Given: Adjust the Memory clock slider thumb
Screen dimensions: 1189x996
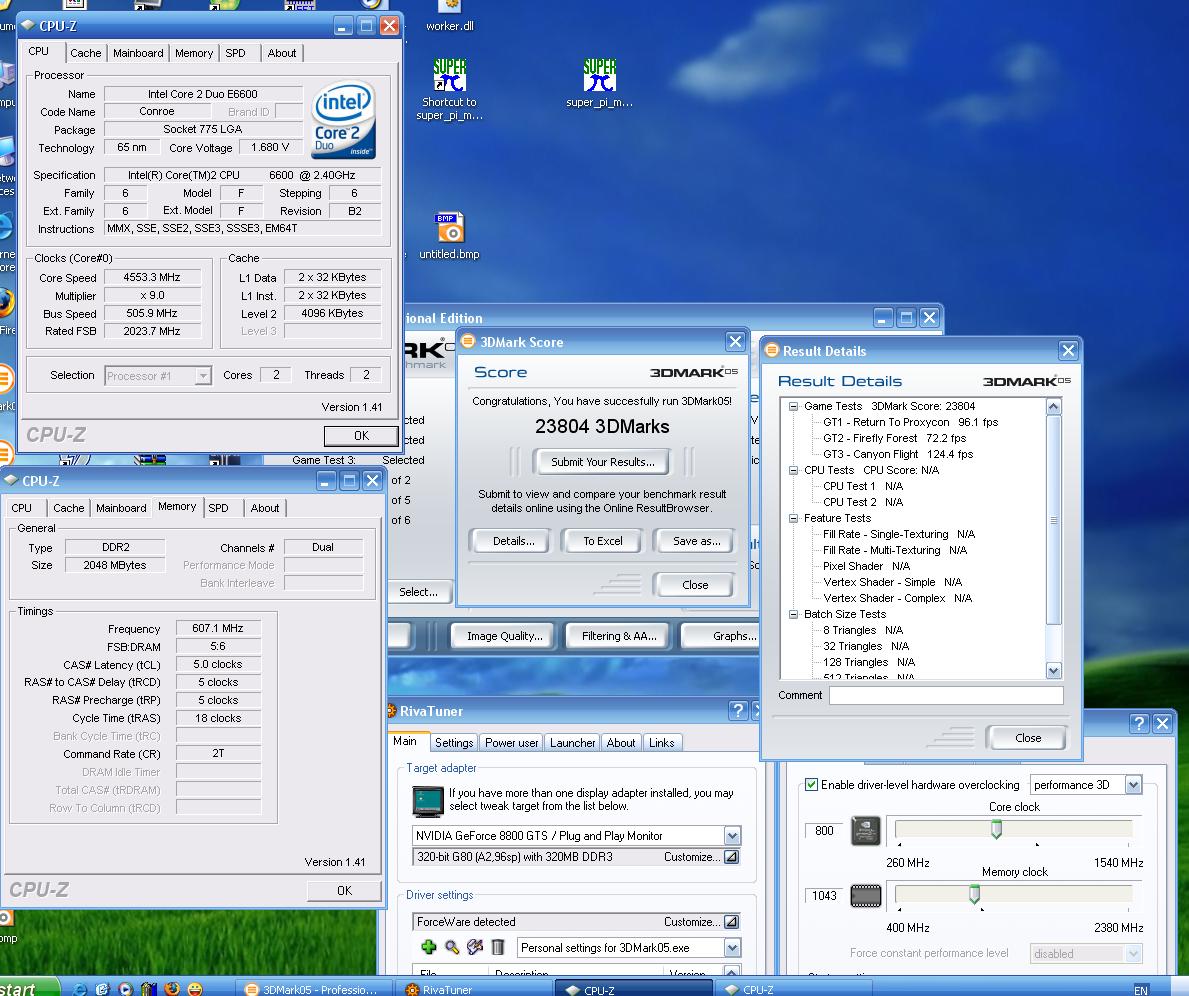Looking at the screenshot, I should point(974,894).
